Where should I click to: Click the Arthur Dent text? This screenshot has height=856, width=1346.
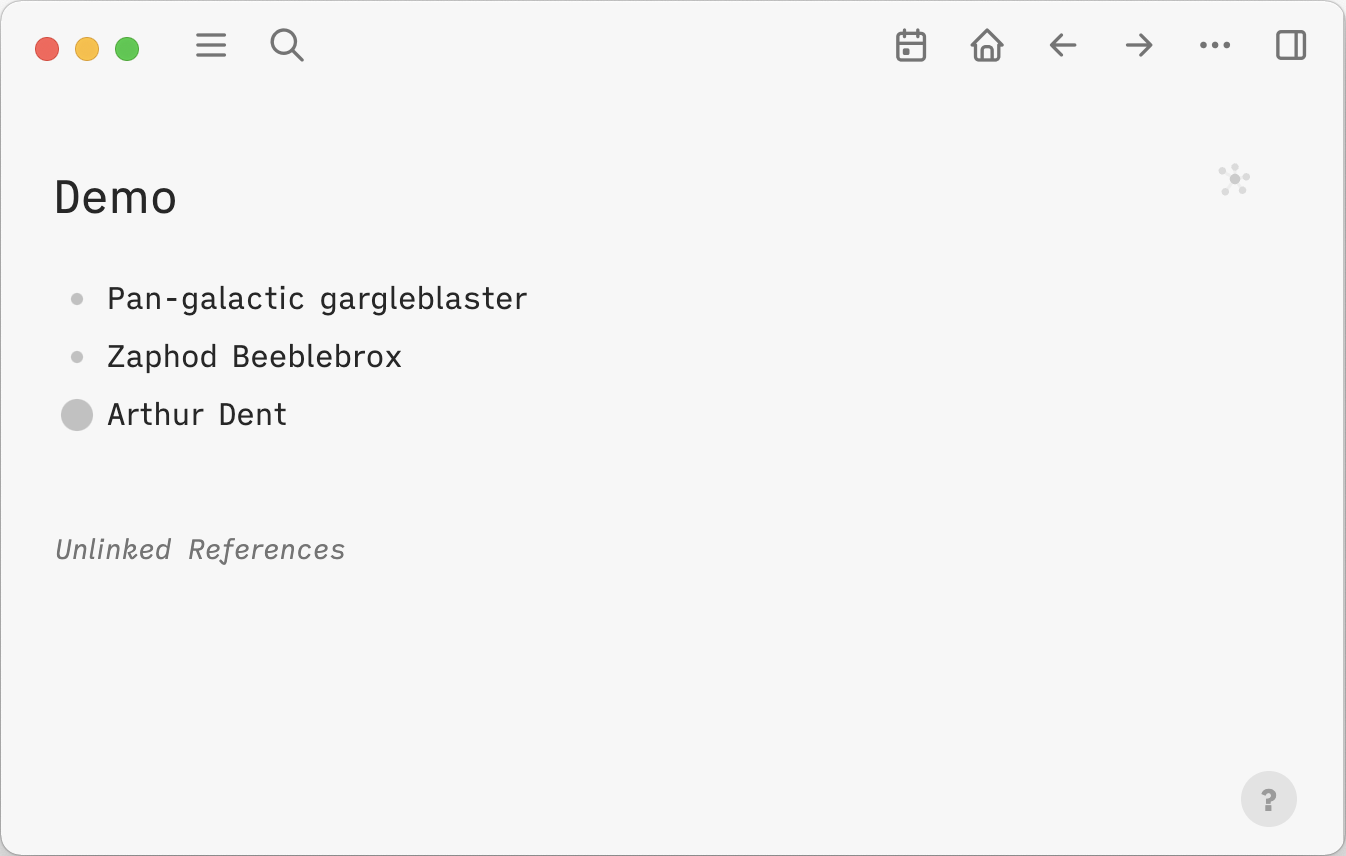197,414
